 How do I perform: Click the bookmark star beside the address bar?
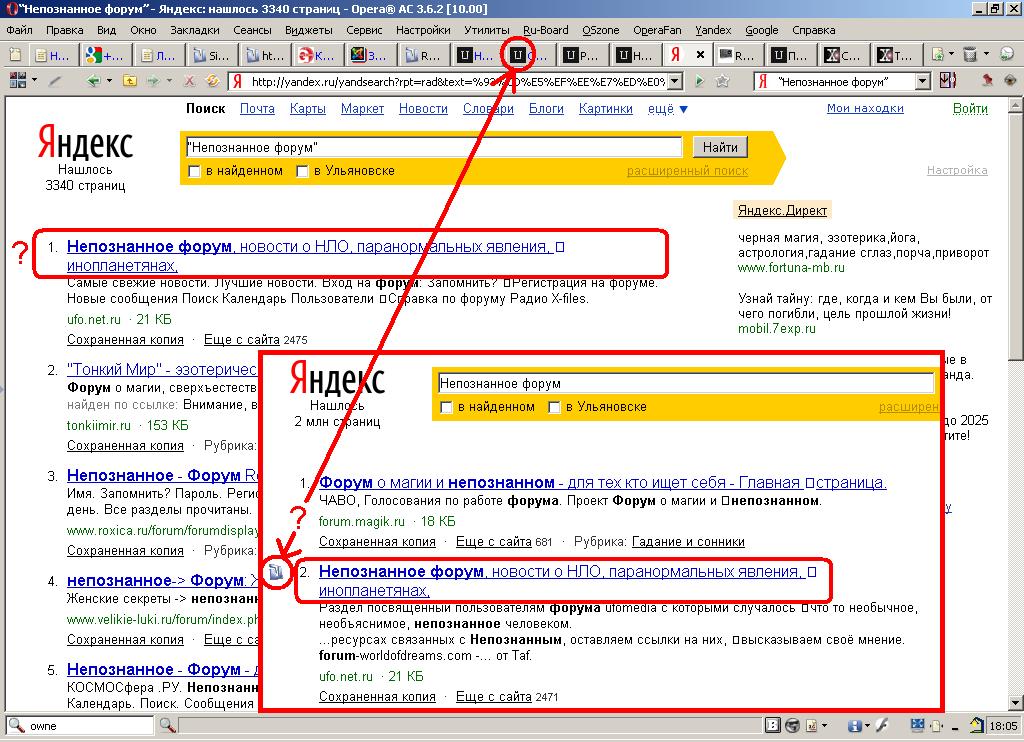point(722,81)
